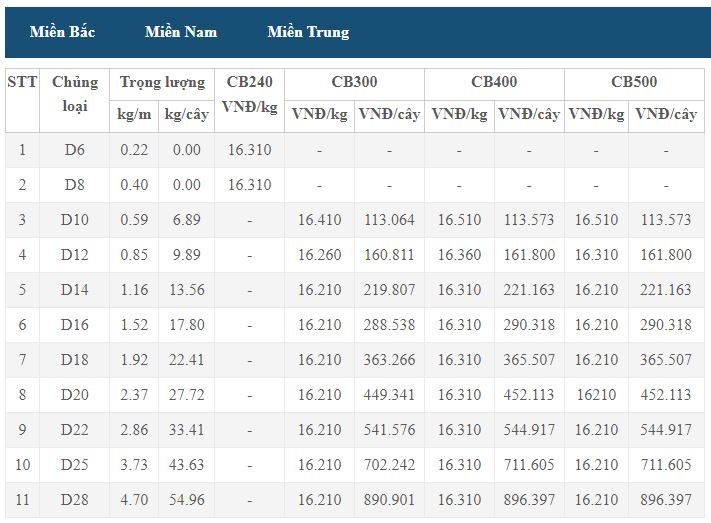Select the 16.410 CB300 price cell
The height and width of the screenshot is (523, 711).
[319, 220]
